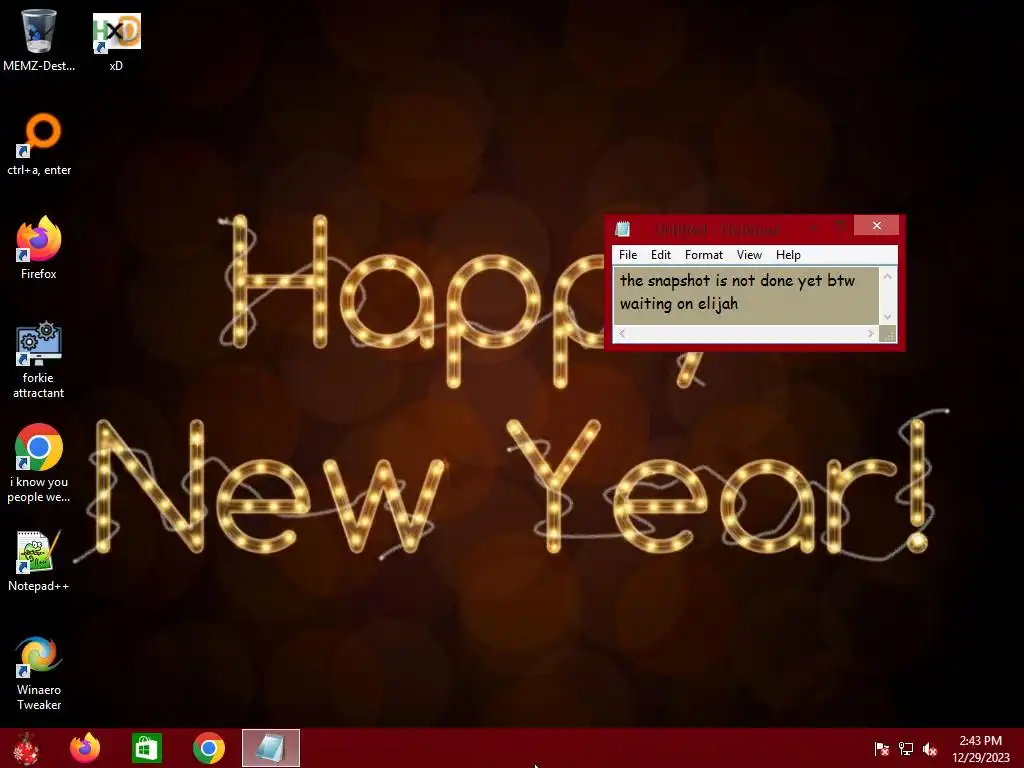Select the "forkie attractant" desktop shortcut
1024x768 pixels.
[x=39, y=360]
